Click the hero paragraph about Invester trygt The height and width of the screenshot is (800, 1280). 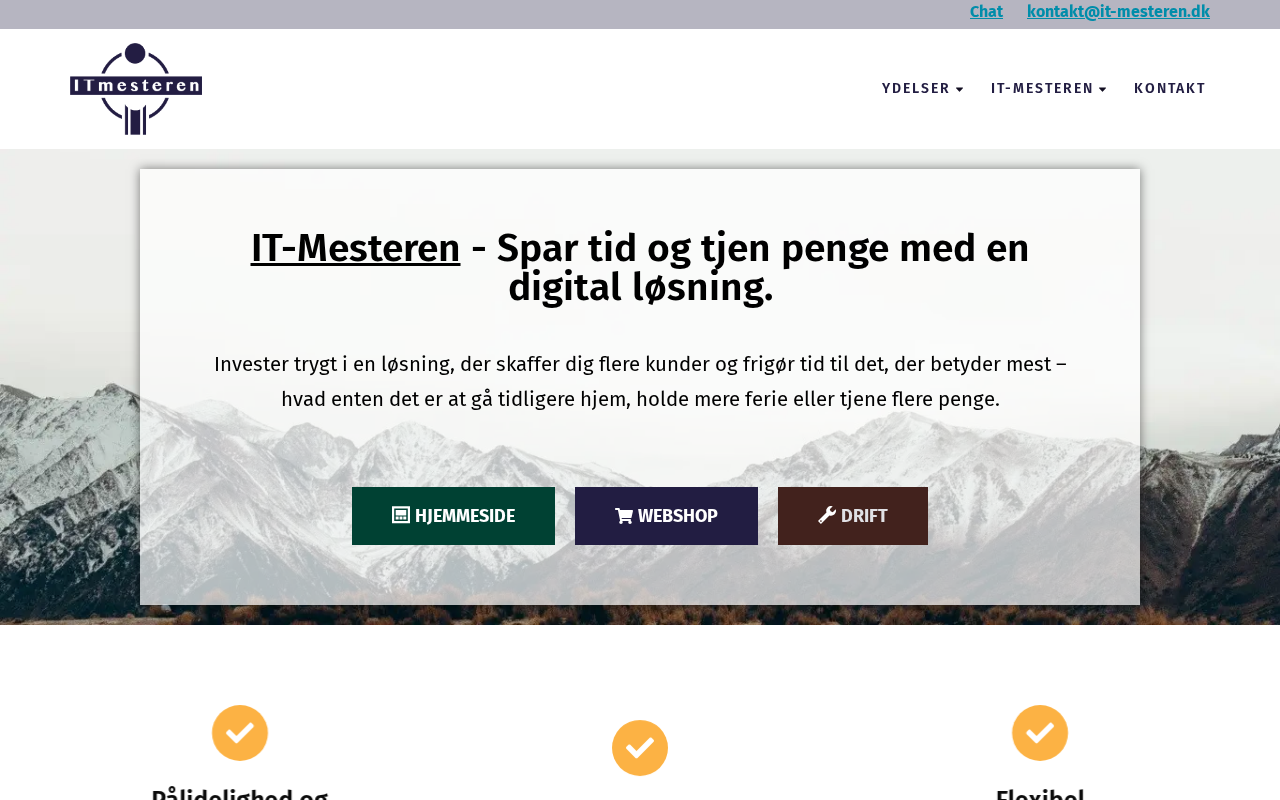(640, 381)
